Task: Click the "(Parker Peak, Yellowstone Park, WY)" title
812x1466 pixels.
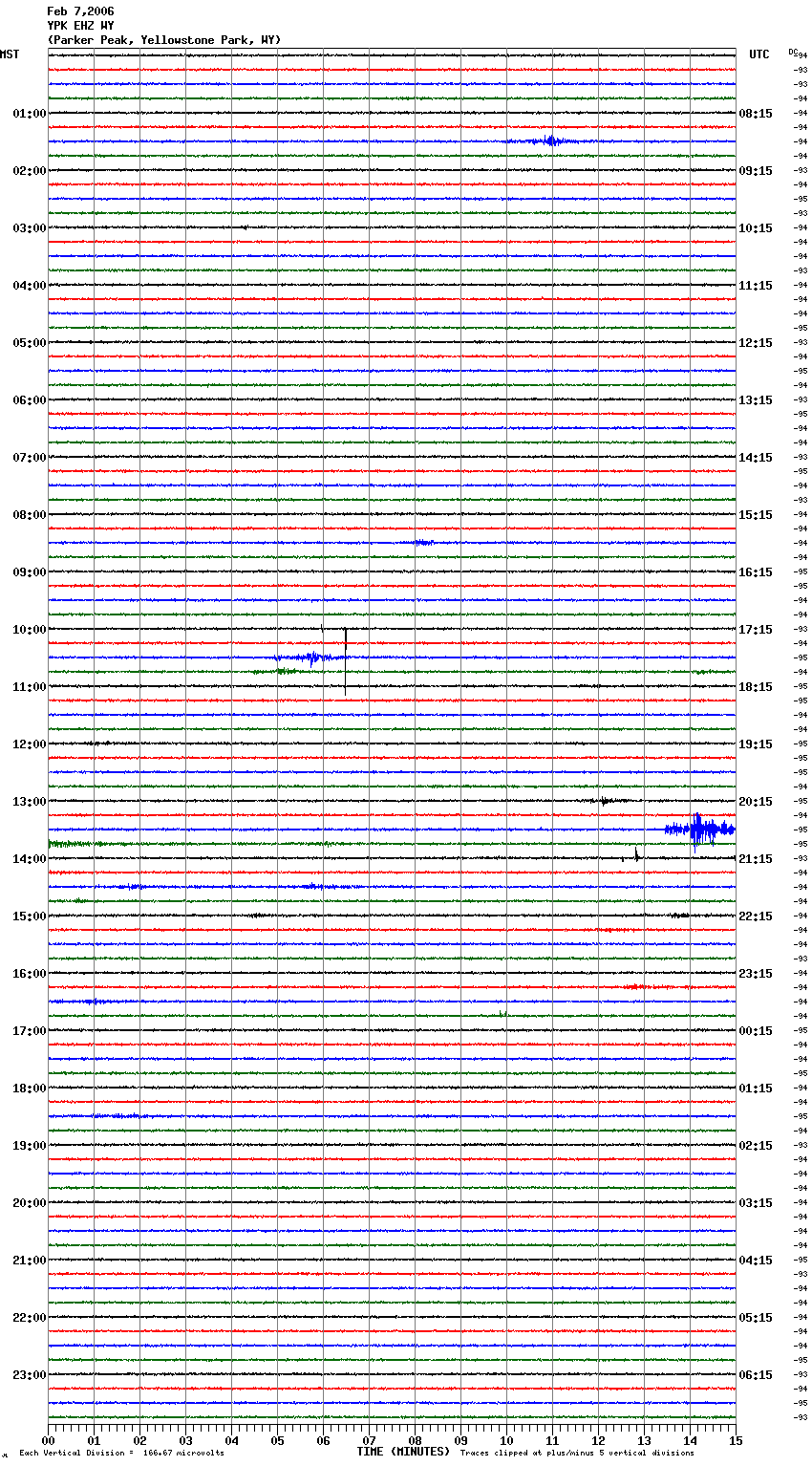Action: 164,40
